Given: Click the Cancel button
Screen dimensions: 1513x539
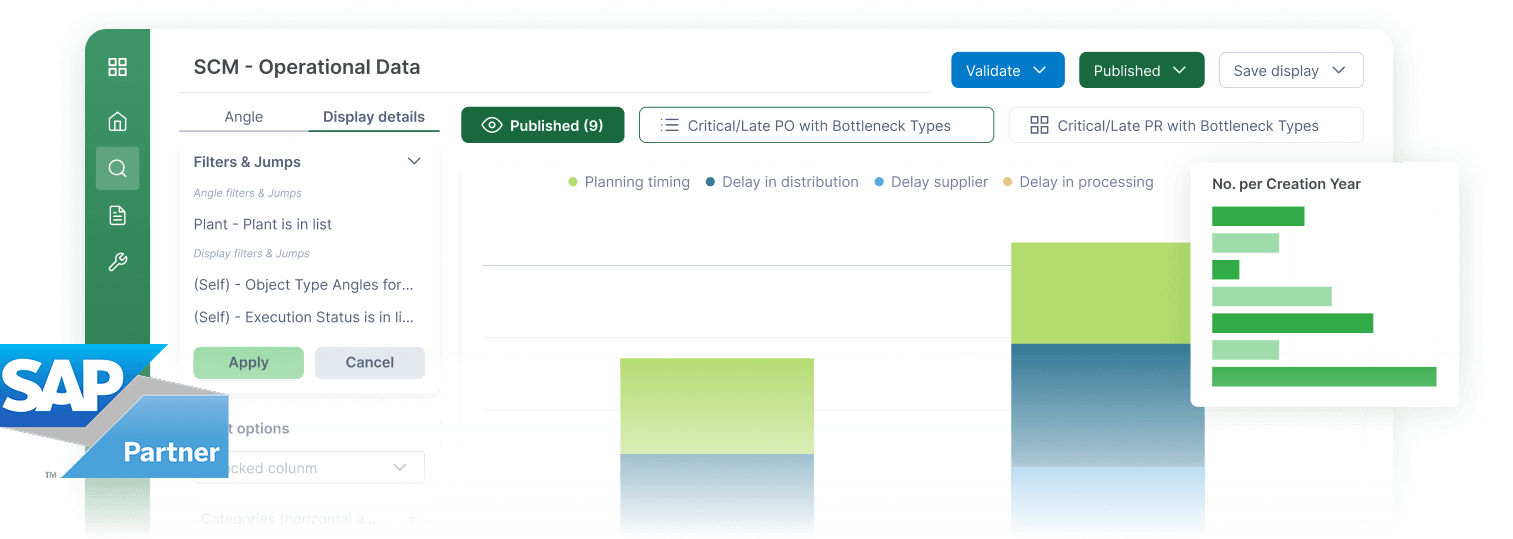Looking at the screenshot, I should pos(369,363).
